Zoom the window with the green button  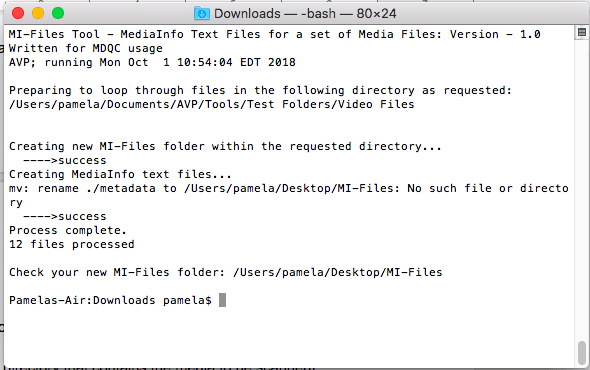click(58, 13)
